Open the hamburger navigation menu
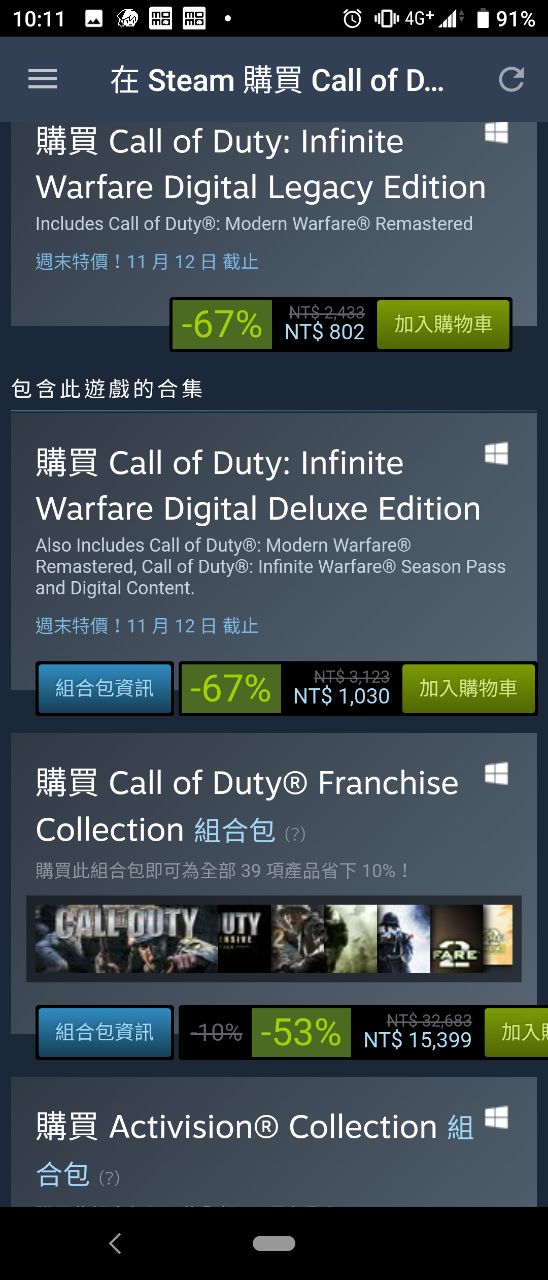The image size is (548, 1280). point(42,80)
